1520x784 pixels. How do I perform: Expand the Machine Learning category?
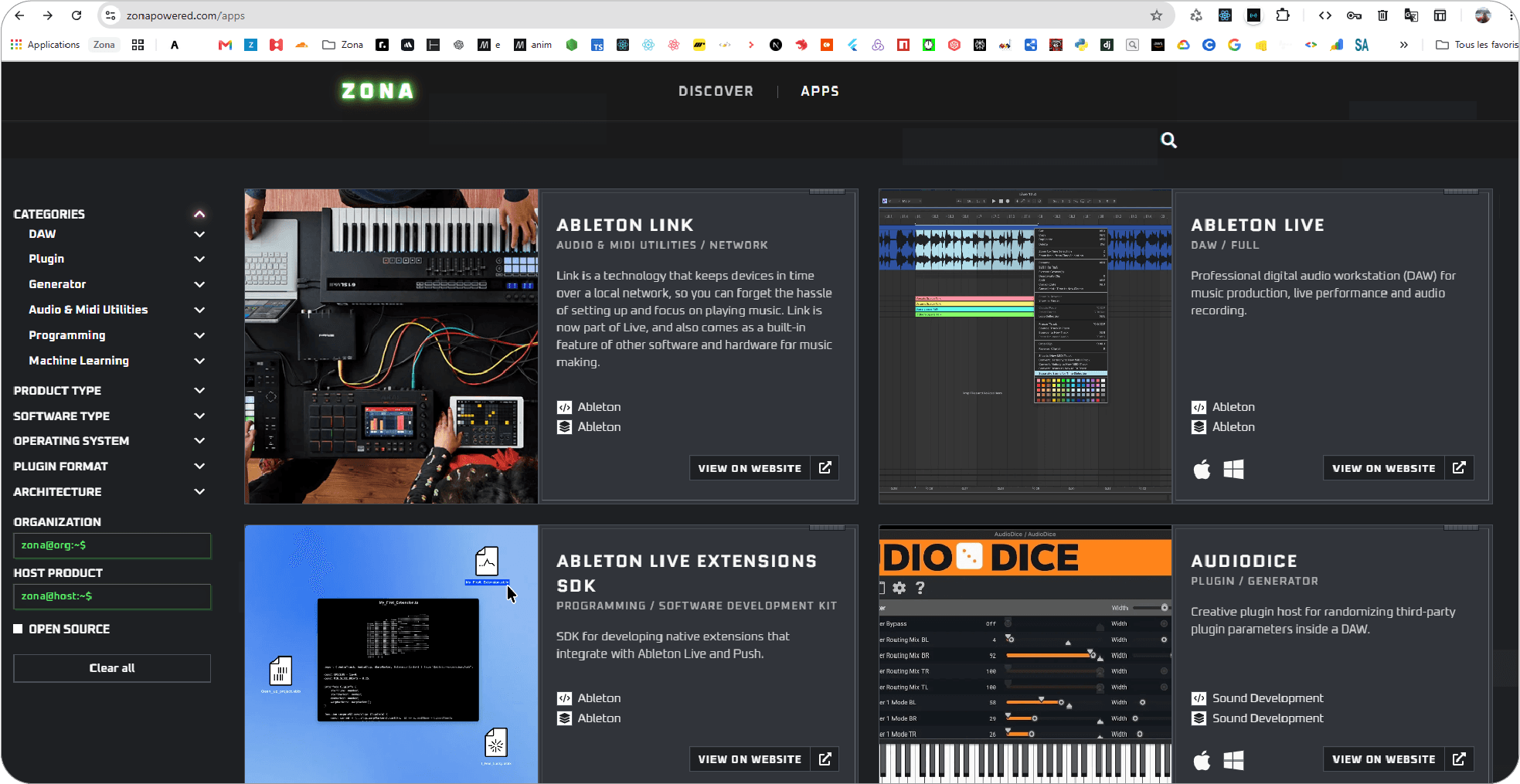(199, 361)
